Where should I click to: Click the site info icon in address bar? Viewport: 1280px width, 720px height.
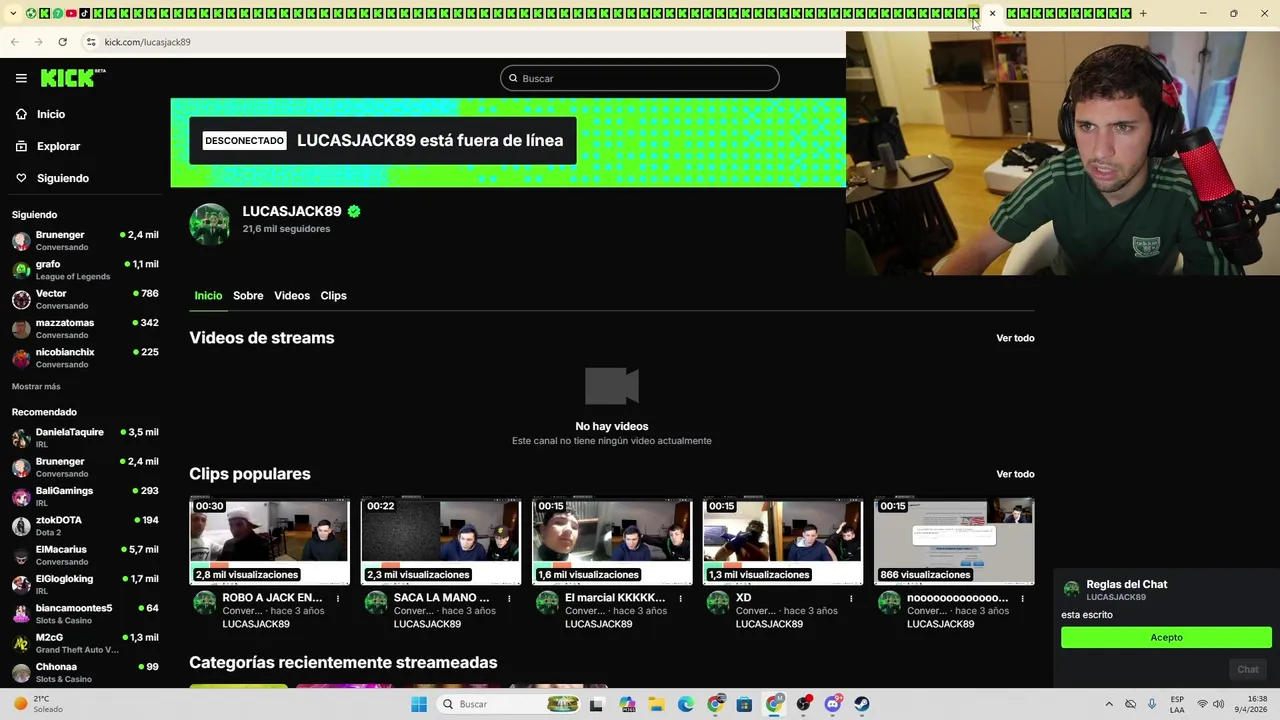tap(91, 42)
